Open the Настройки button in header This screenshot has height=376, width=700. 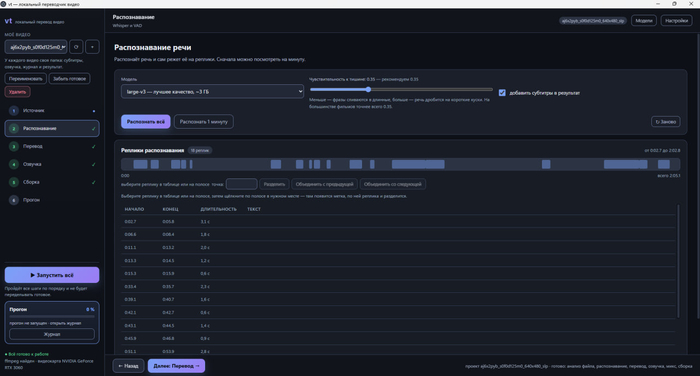click(676, 21)
